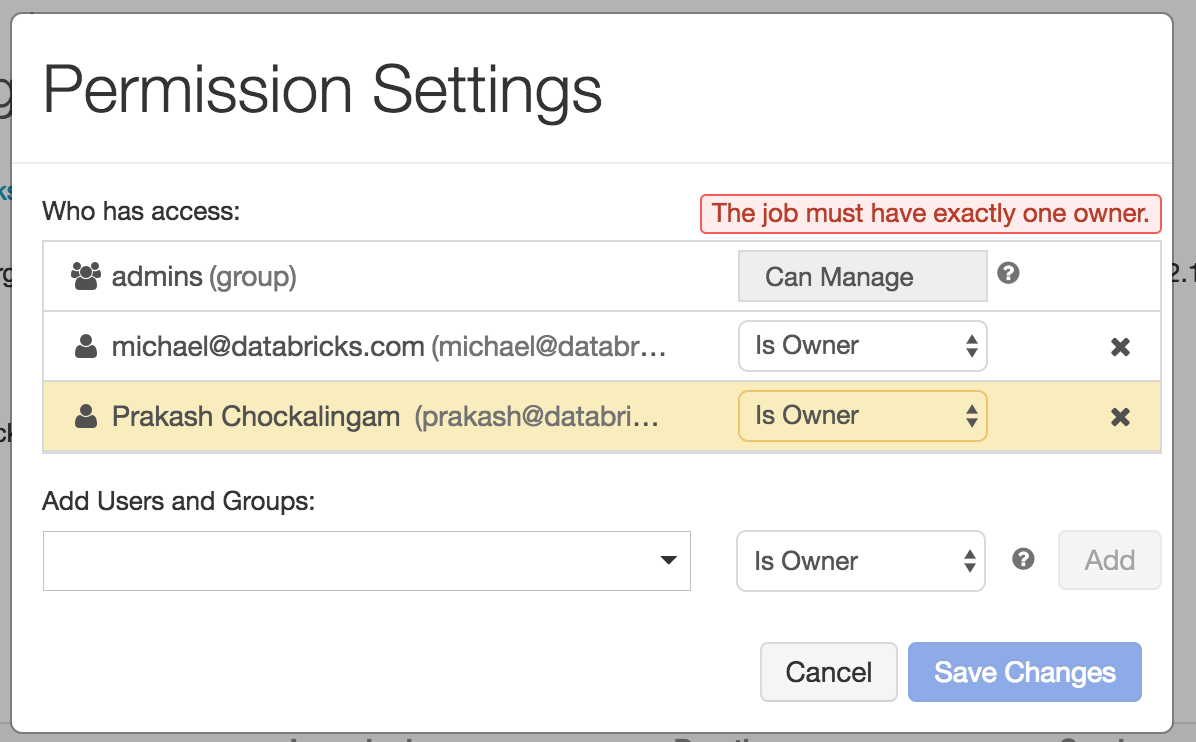The height and width of the screenshot is (742, 1196).
Task: Select the Prakash Chockalingam row name
Action: [x=256, y=416]
